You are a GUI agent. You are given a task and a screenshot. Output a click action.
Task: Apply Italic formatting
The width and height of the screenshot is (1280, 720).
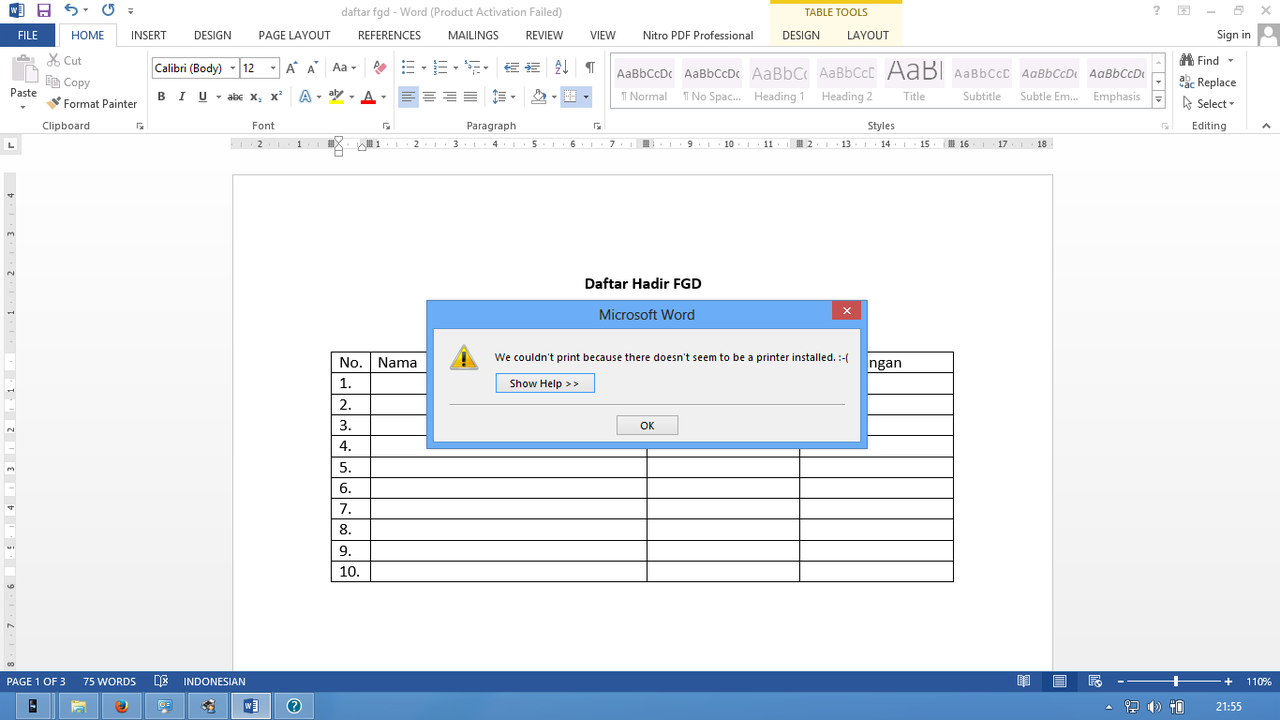pos(182,97)
